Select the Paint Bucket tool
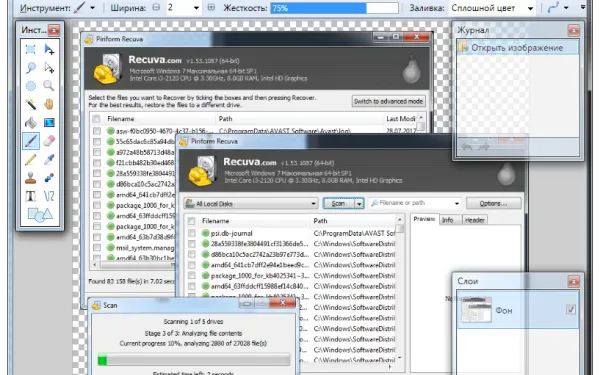This screenshot has width=600, height=375. click(31, 122)
